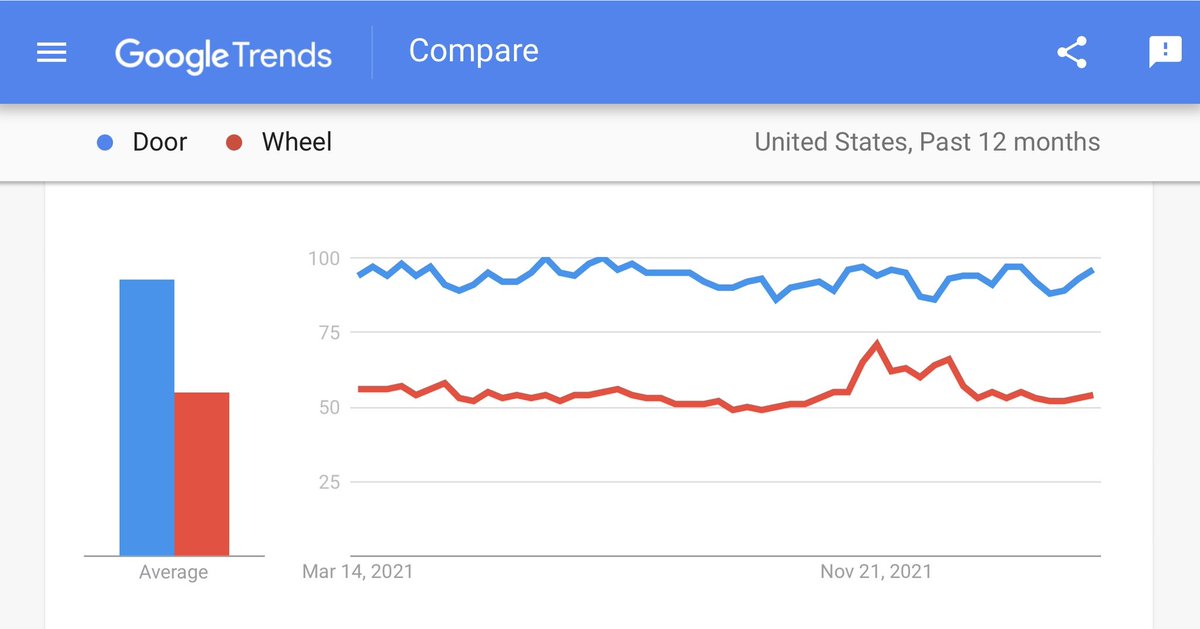
Task: Click the share icon in header
Action: pos(1072,52)
